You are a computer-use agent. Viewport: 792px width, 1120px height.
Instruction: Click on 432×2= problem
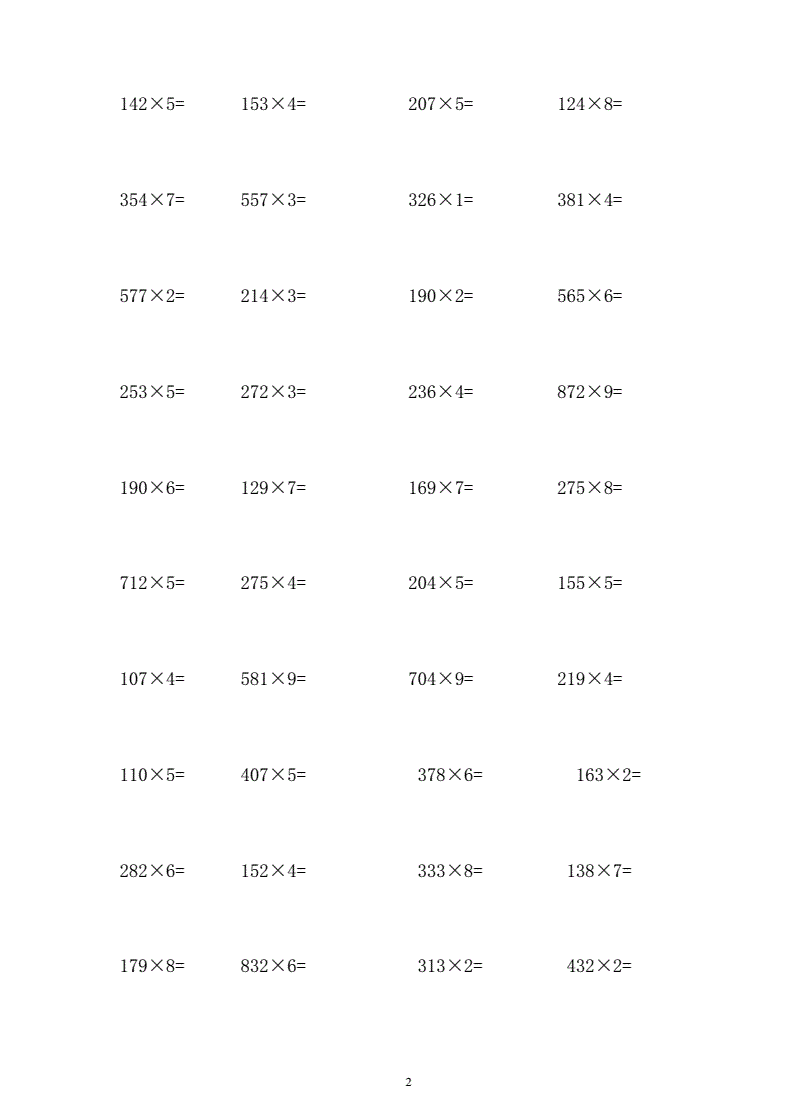599,966
